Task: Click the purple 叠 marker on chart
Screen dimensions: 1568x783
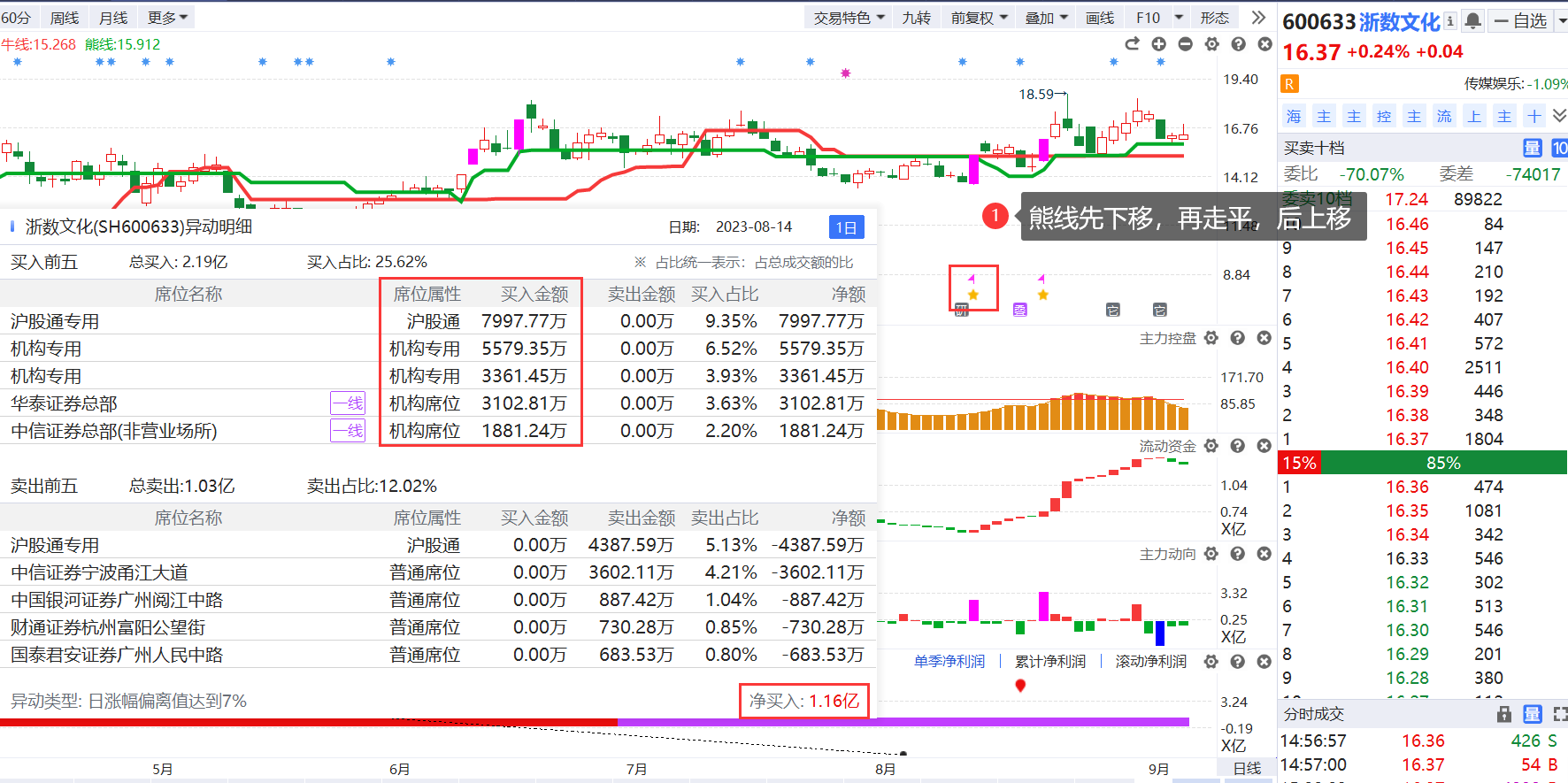Action: pos(1020,310)
